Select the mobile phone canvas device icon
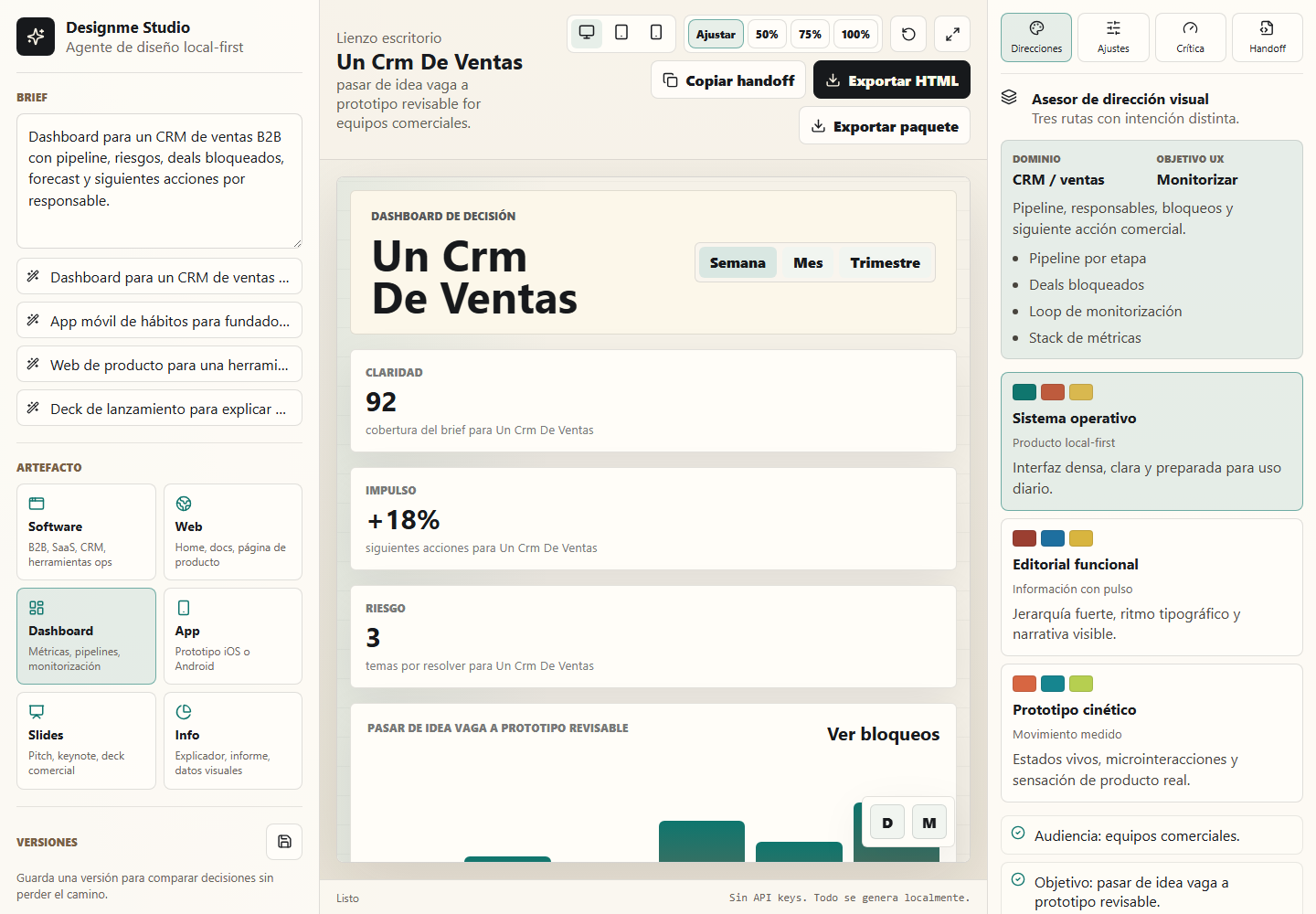 [x=656, y=33]
